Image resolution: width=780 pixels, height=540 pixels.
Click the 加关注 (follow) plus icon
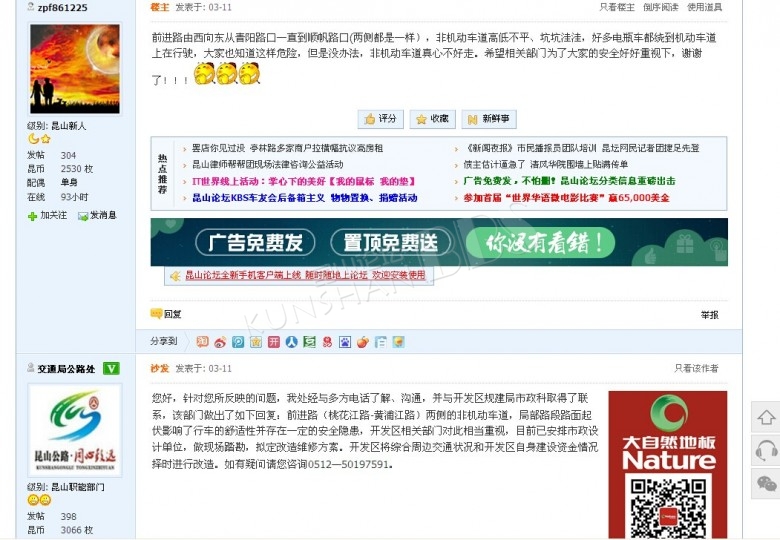point(47,215)
